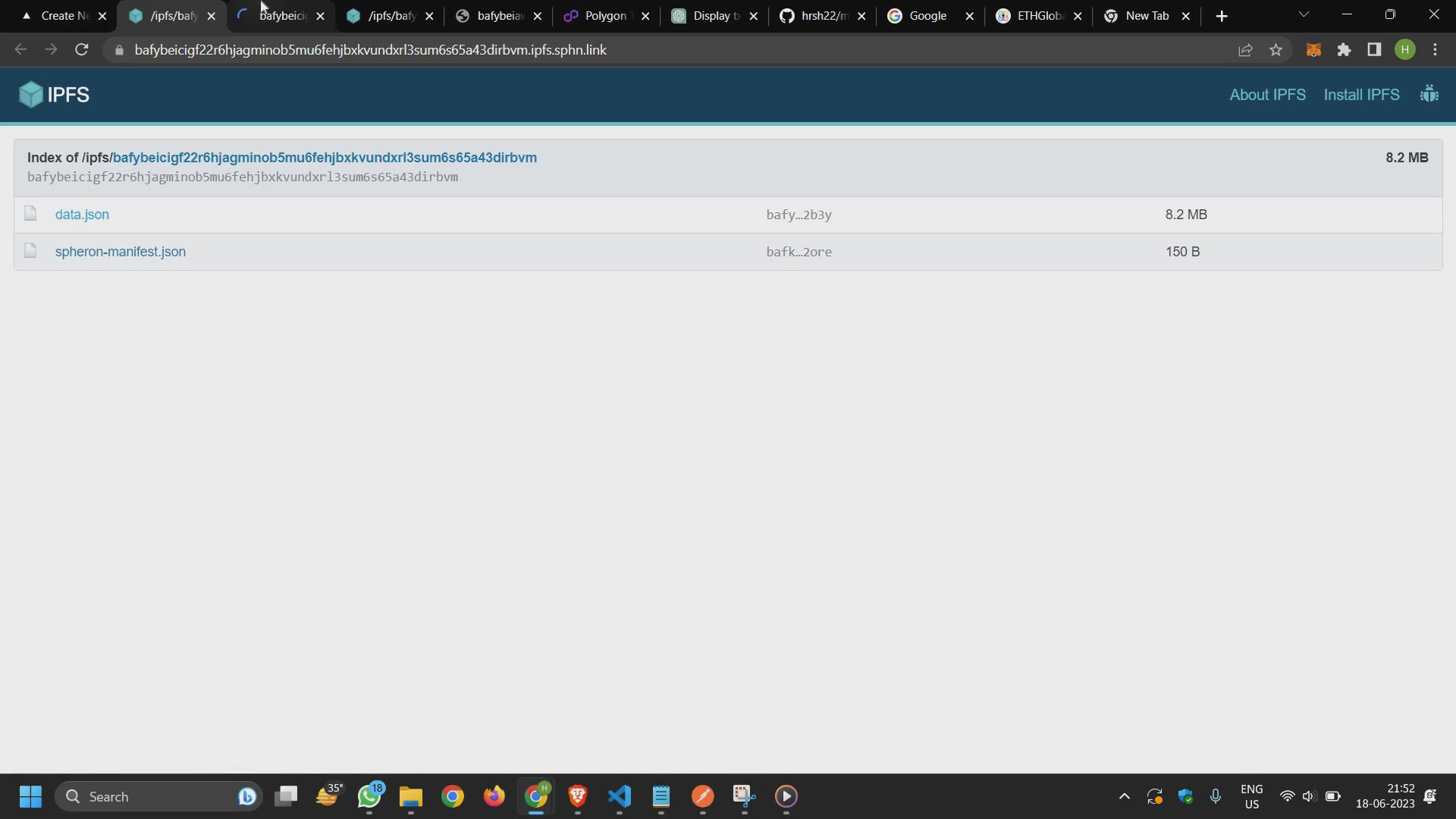Open the Task View icon
The width and height of the screenshot is (1456, 819).
coord(286,796)
